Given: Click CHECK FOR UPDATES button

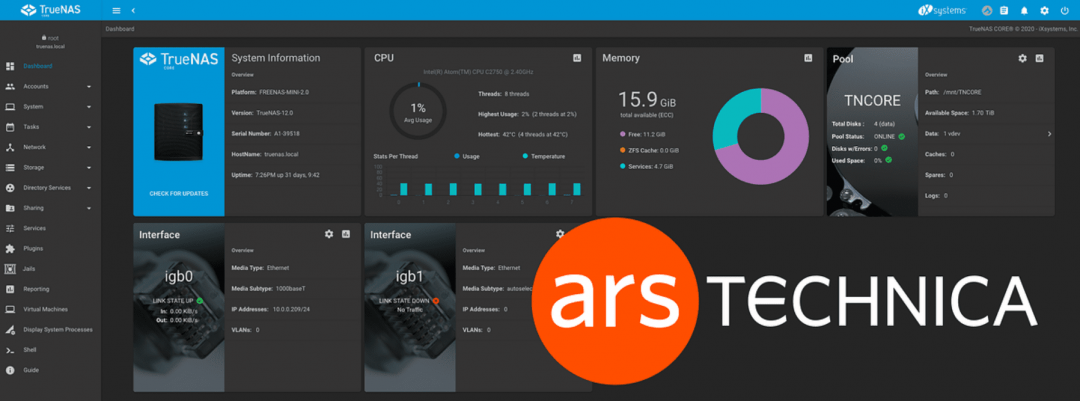Looking at the screenshot, I should point(178,194).
